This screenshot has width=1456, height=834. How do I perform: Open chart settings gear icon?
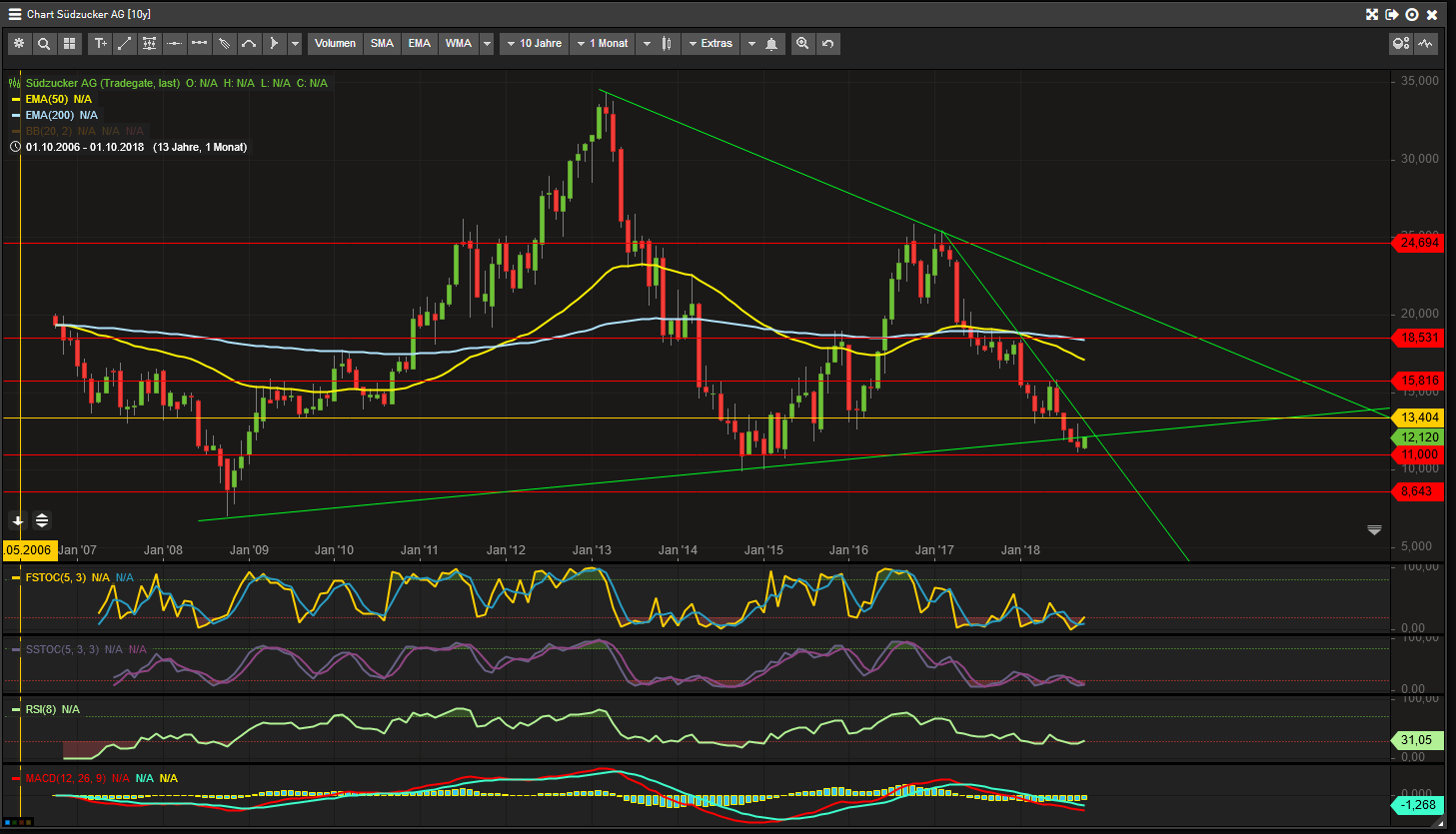(x=19, y=44)
